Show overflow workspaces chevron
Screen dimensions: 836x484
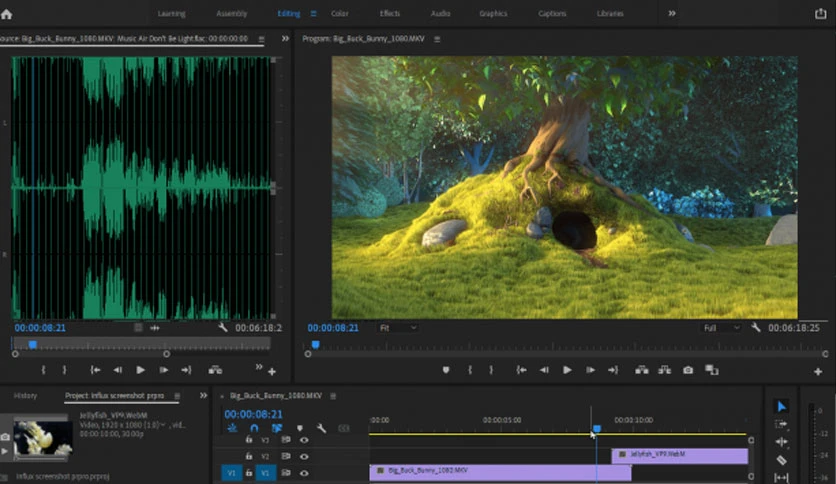[672, 14]
